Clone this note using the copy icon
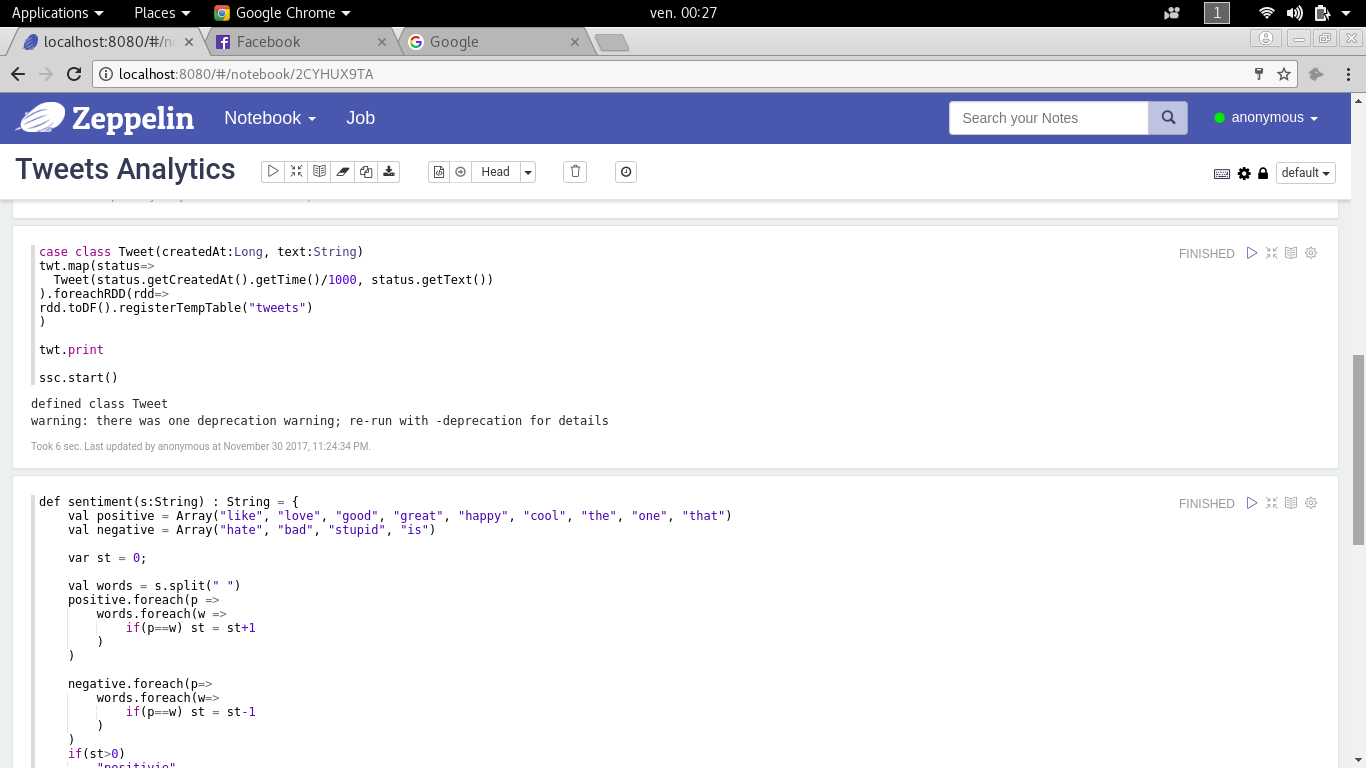1366x768 pixels. (x=366, y=172)
